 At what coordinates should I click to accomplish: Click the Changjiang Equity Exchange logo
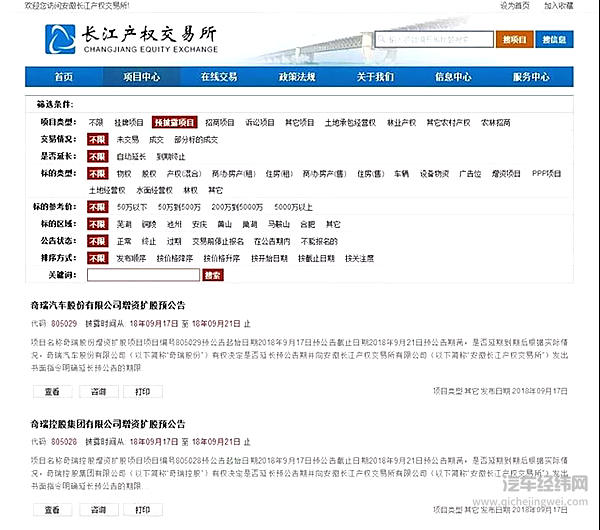(131, 39)
